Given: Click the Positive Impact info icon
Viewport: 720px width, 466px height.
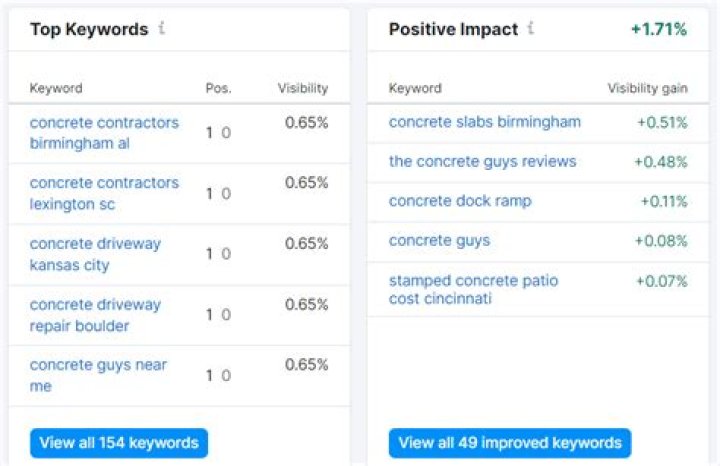Looking at the screenshot, I should tap(530, 29).
